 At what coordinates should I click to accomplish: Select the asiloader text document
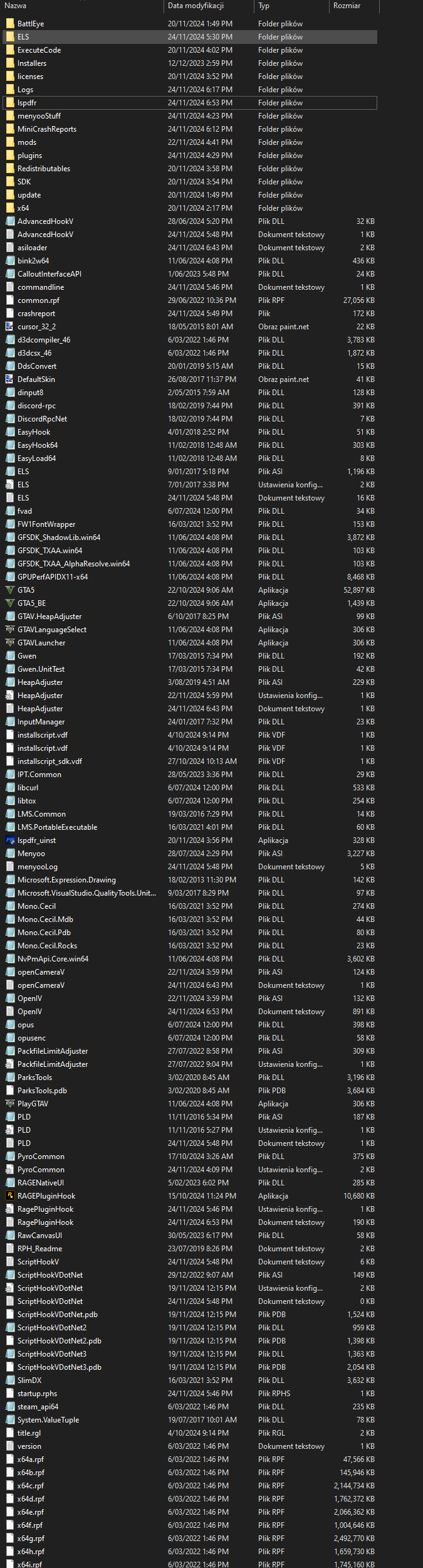point(190,248)
